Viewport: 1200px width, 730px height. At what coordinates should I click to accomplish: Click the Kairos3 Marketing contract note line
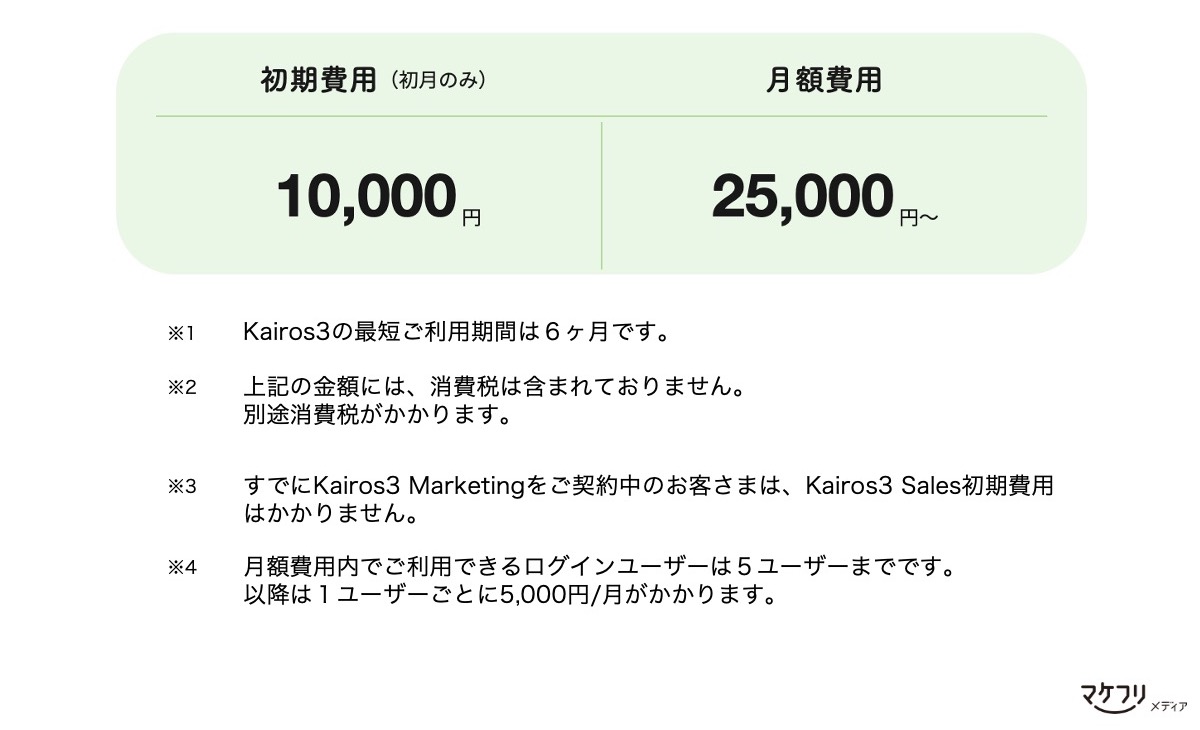(648, 486)
